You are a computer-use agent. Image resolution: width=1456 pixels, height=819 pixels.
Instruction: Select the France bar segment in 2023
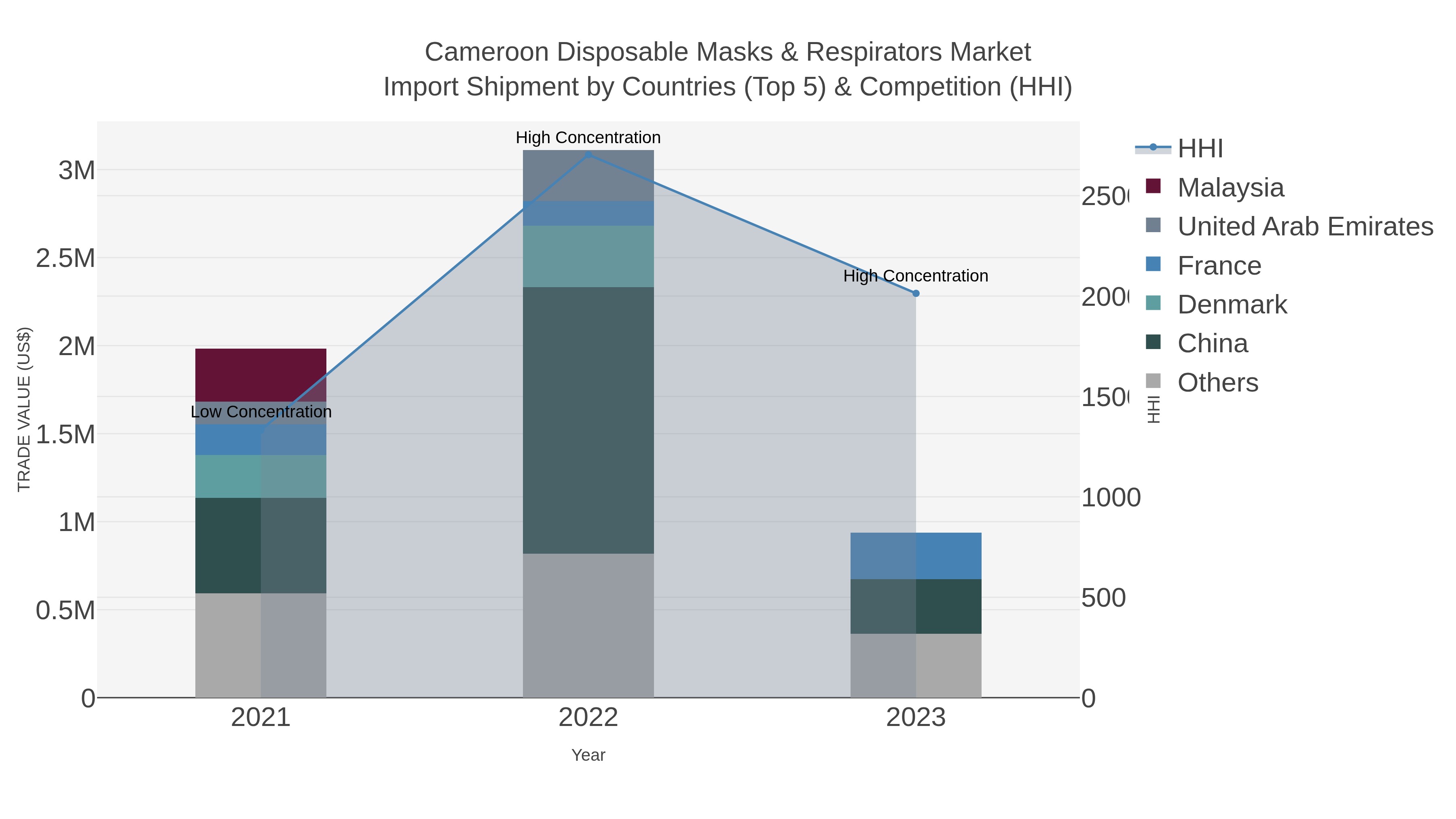[x=916, y=556]
